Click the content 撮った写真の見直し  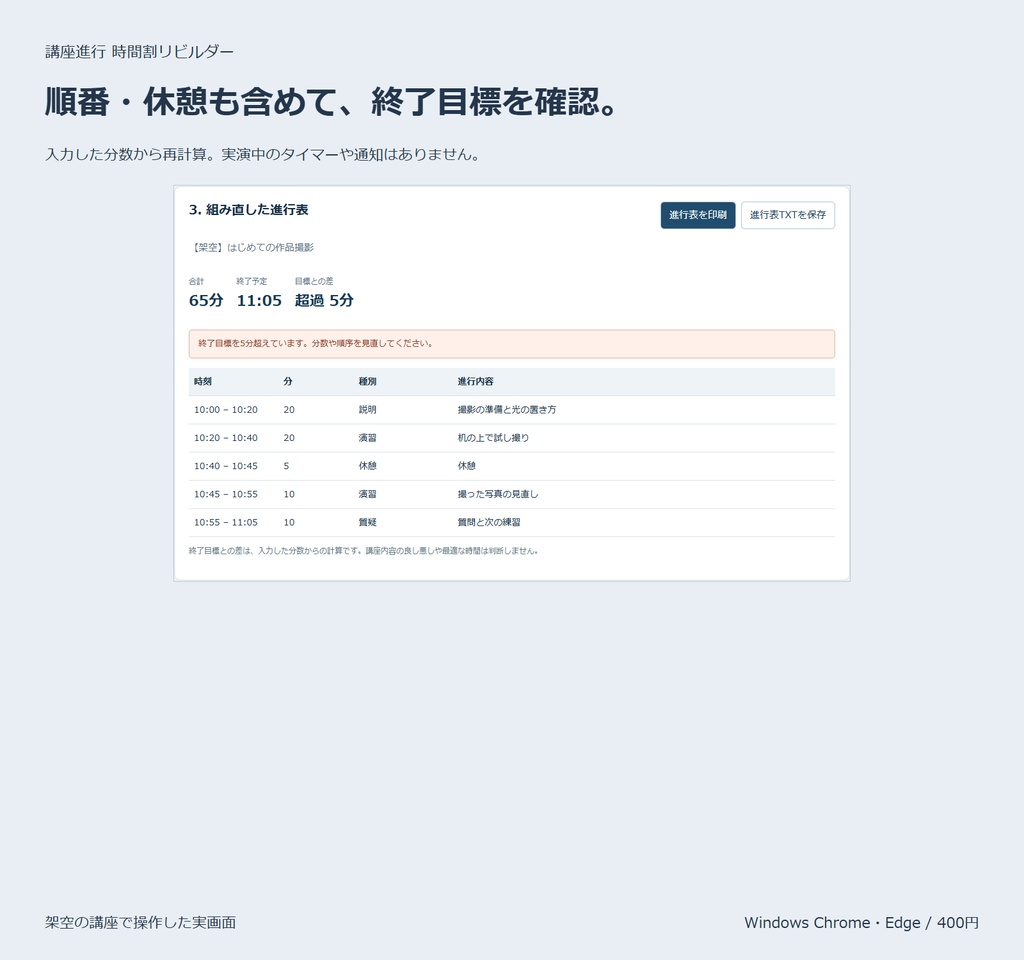click(x=498, y=494)
